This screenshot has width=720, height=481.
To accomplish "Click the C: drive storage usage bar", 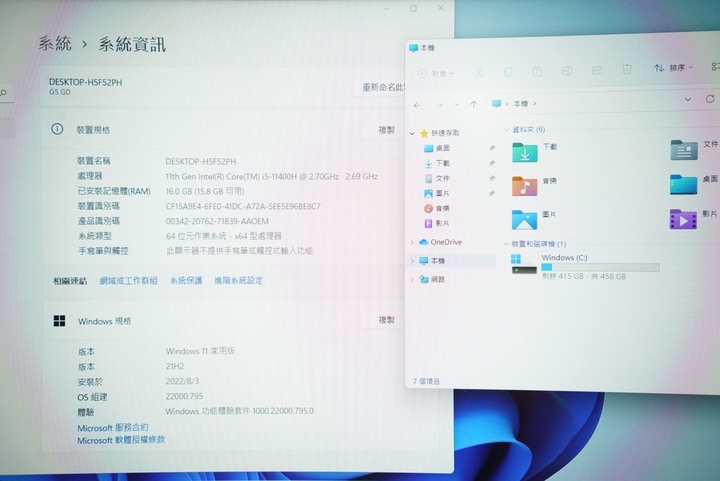I will pos(600,268).
